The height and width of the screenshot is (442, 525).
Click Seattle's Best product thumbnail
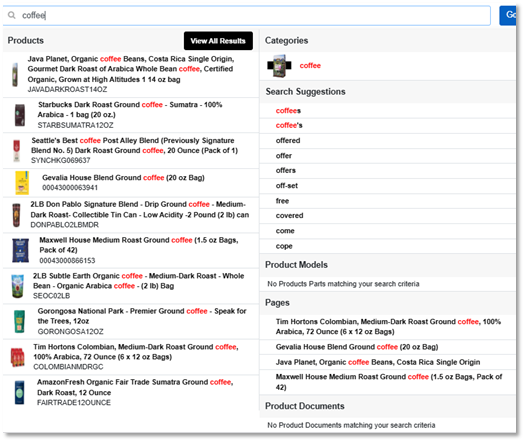tap(16, 150)
